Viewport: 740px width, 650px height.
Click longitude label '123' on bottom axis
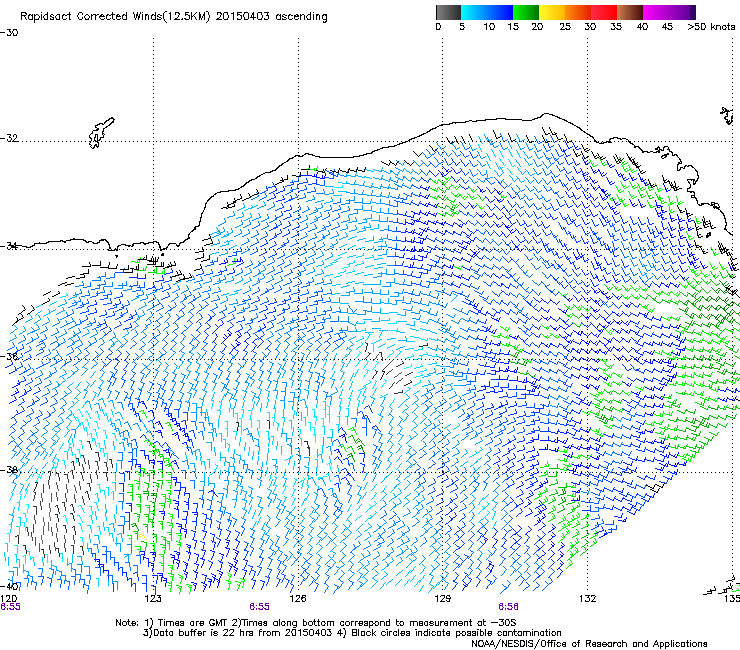[x=153, y=599]
